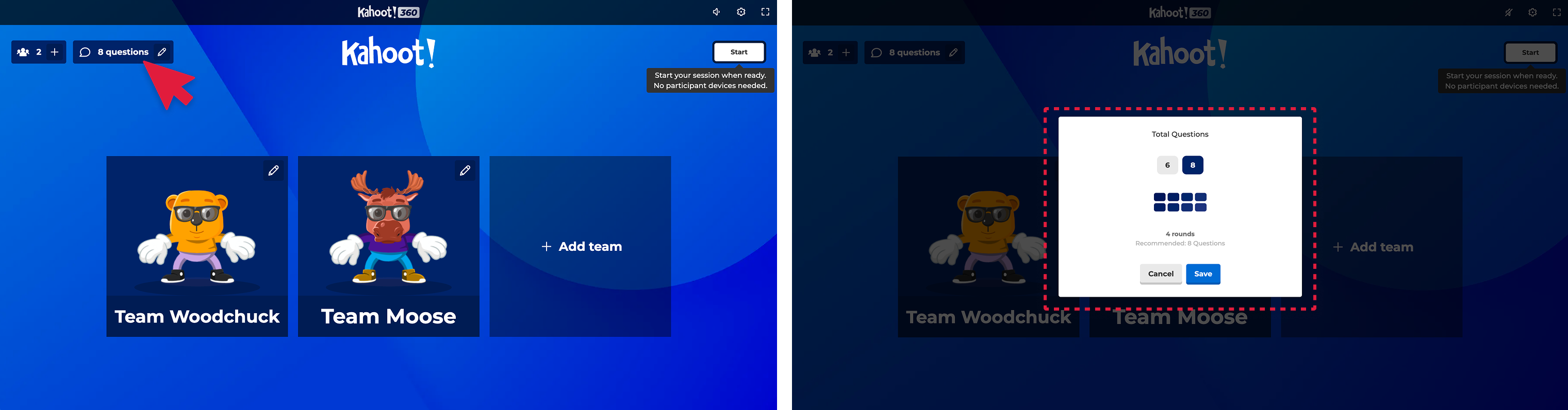Toggle the muted speaker icon in right panel
This screenshot has height=410, width=1568.
tap(1508, 13)
